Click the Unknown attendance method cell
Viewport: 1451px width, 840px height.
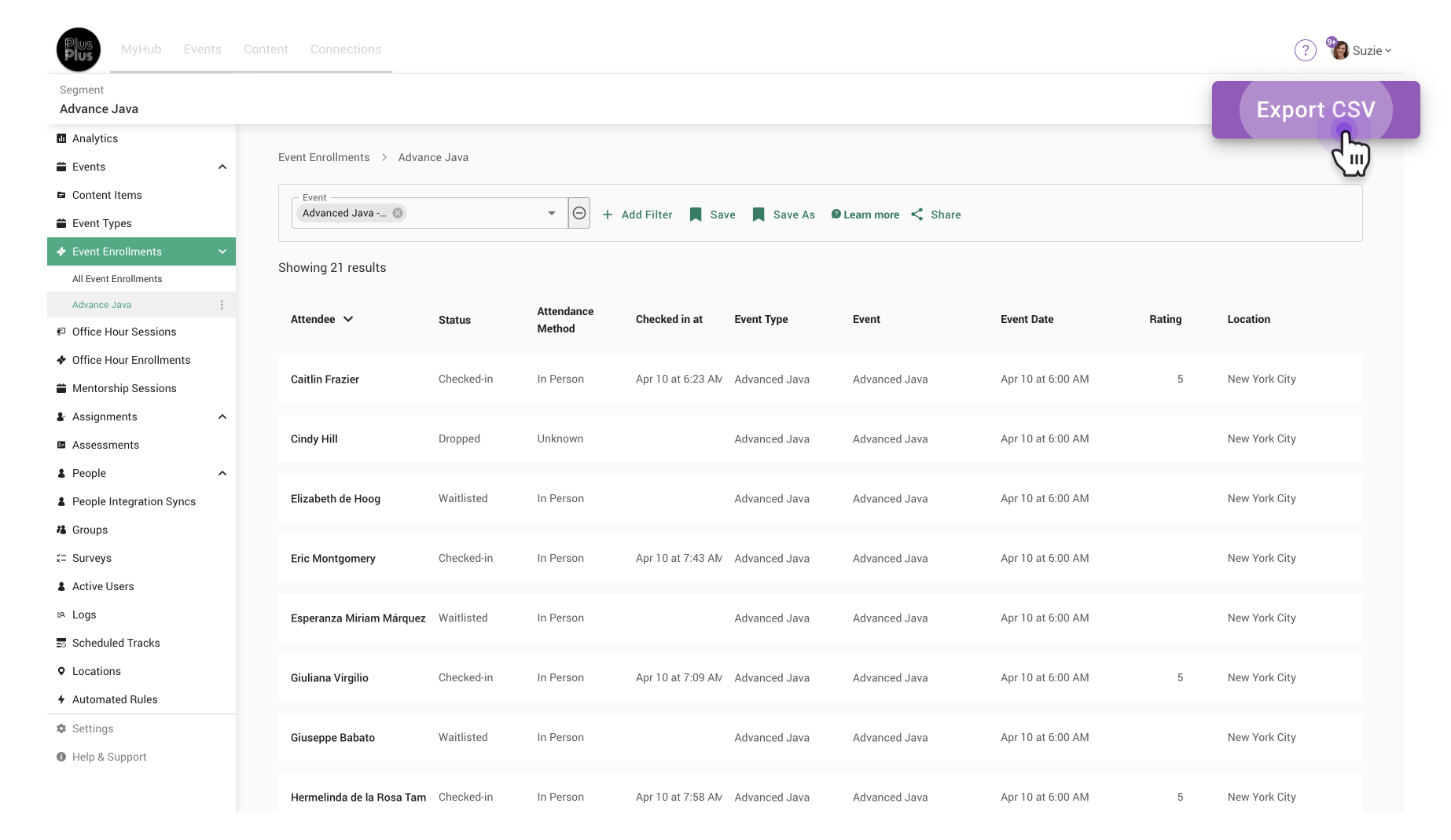point(560,438)
